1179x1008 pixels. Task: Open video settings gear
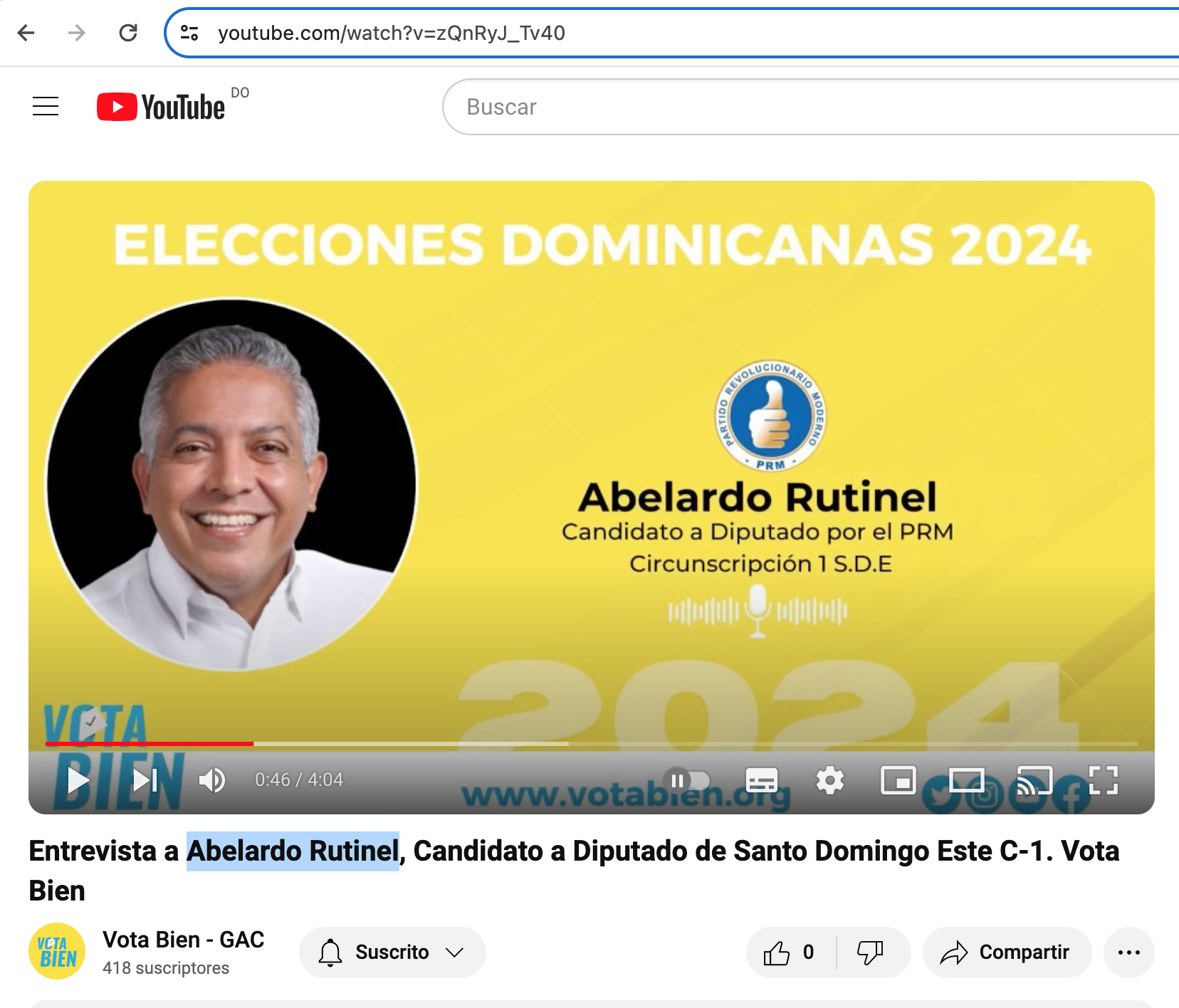830,781
